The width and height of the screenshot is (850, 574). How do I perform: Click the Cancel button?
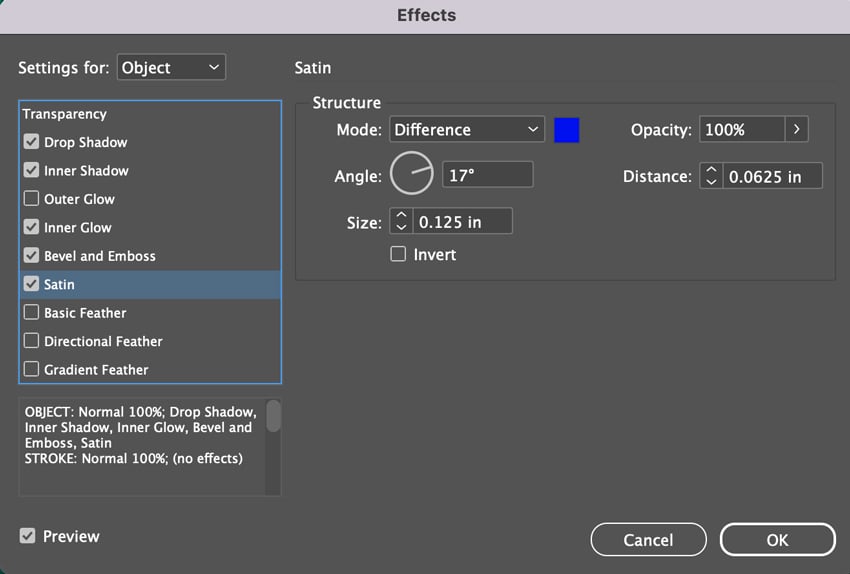pyautogui.click(x=648, y=540)
